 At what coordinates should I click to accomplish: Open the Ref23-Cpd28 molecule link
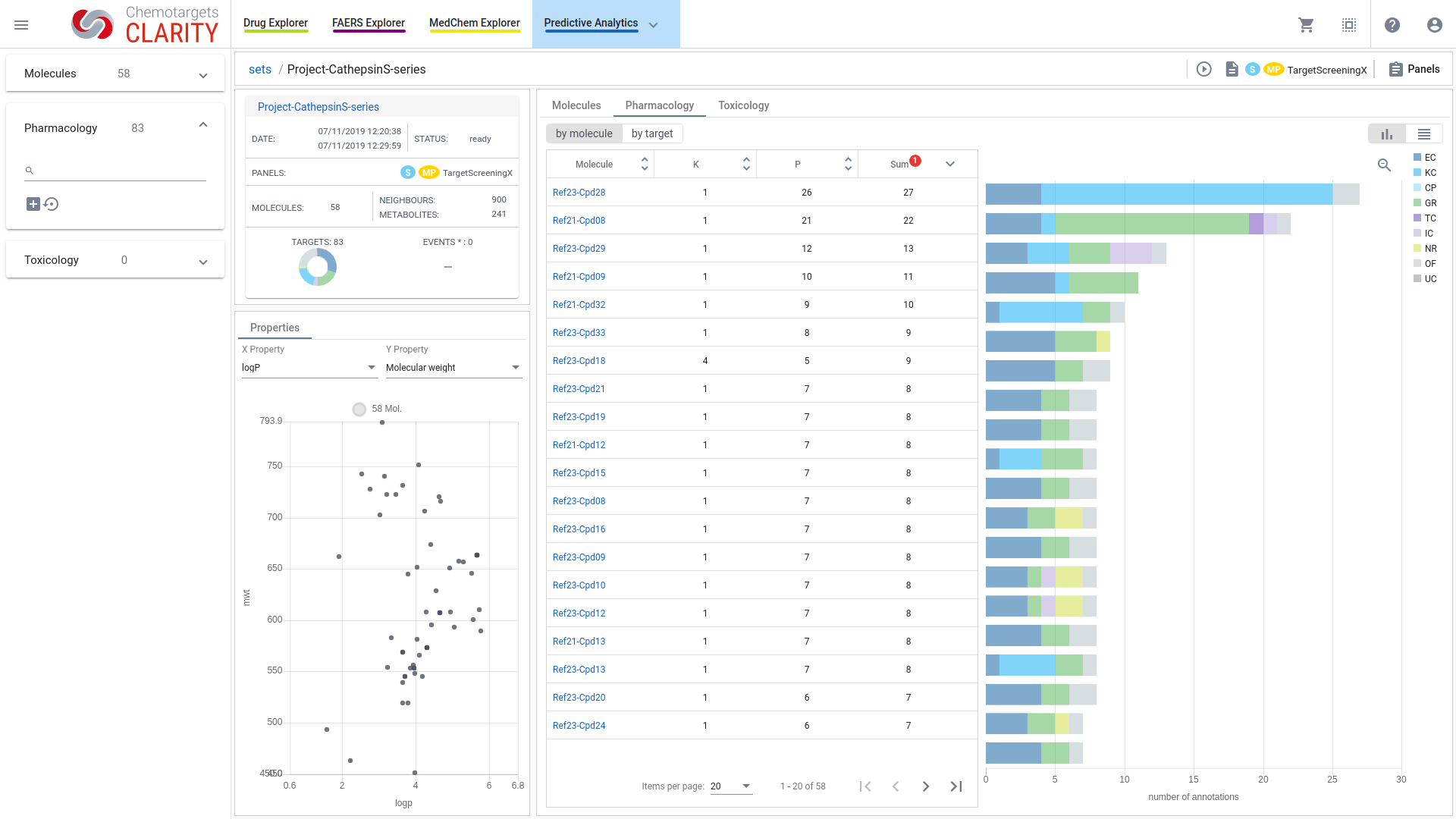(x=579, y=193)
